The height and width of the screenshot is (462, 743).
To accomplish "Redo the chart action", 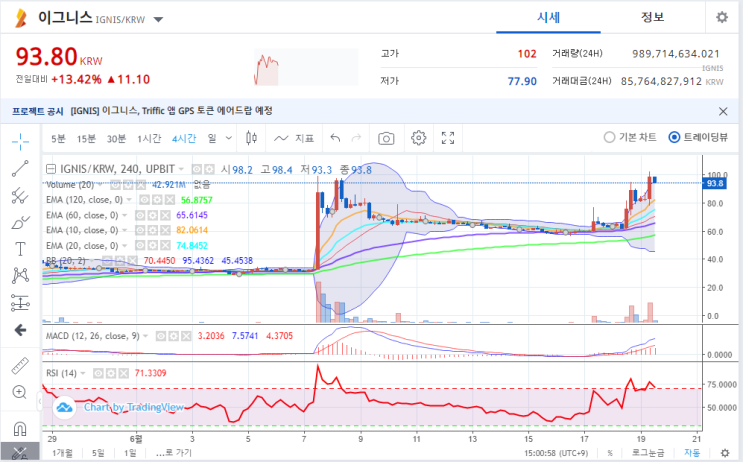I will [x=356, y=138].
